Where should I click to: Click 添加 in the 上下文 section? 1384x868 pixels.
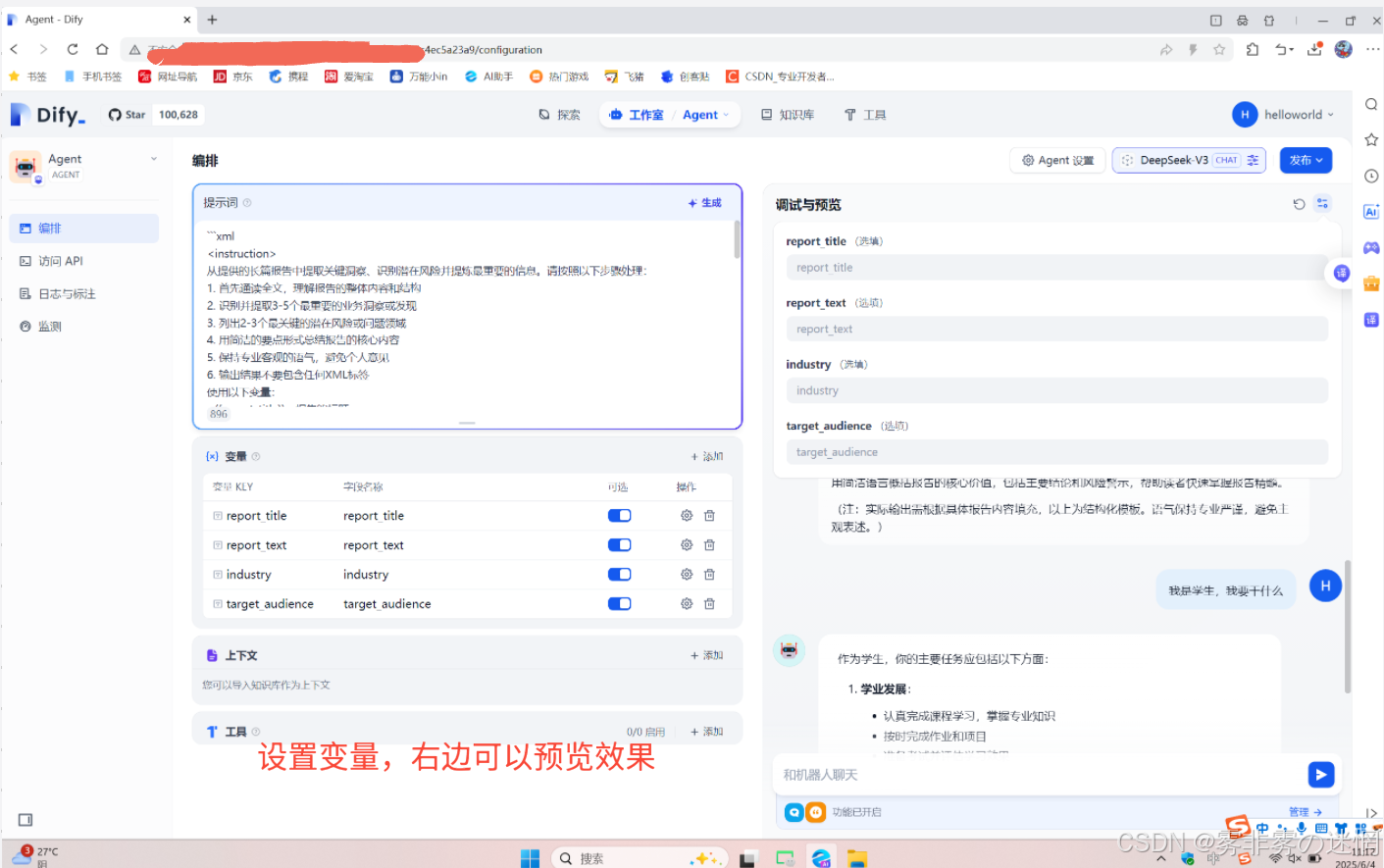(706, 655)
